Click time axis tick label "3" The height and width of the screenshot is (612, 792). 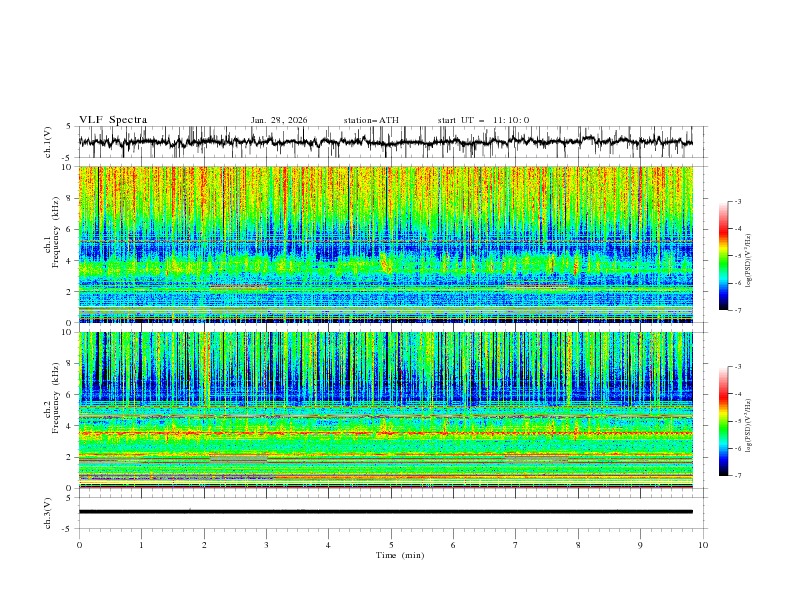point(266,545)
